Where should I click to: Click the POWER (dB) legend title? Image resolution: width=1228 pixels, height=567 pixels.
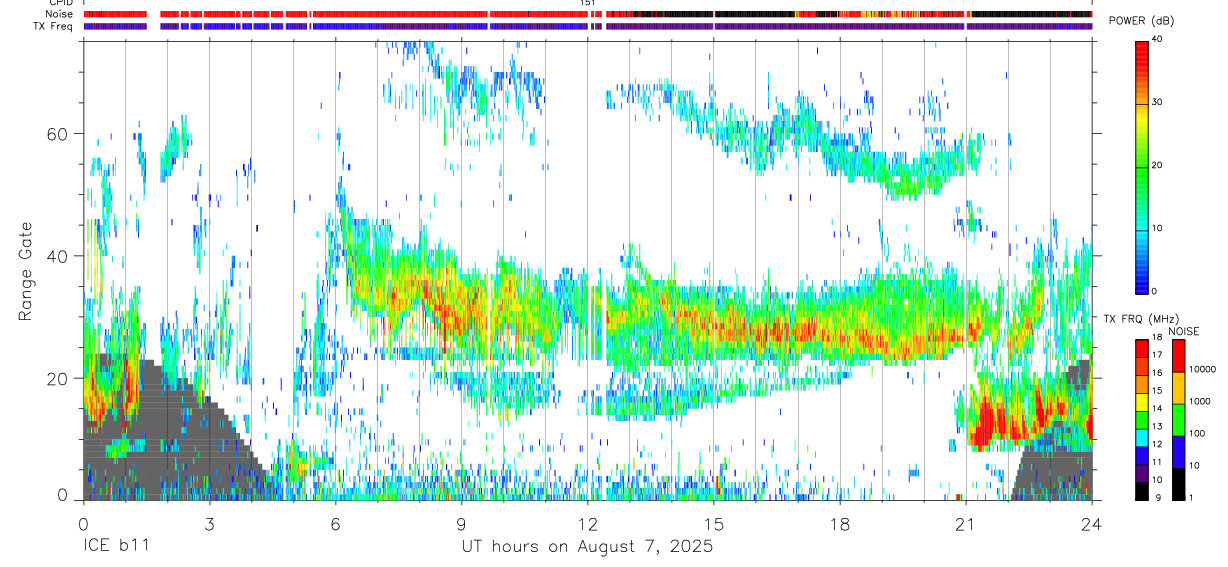click(1141, 21)
